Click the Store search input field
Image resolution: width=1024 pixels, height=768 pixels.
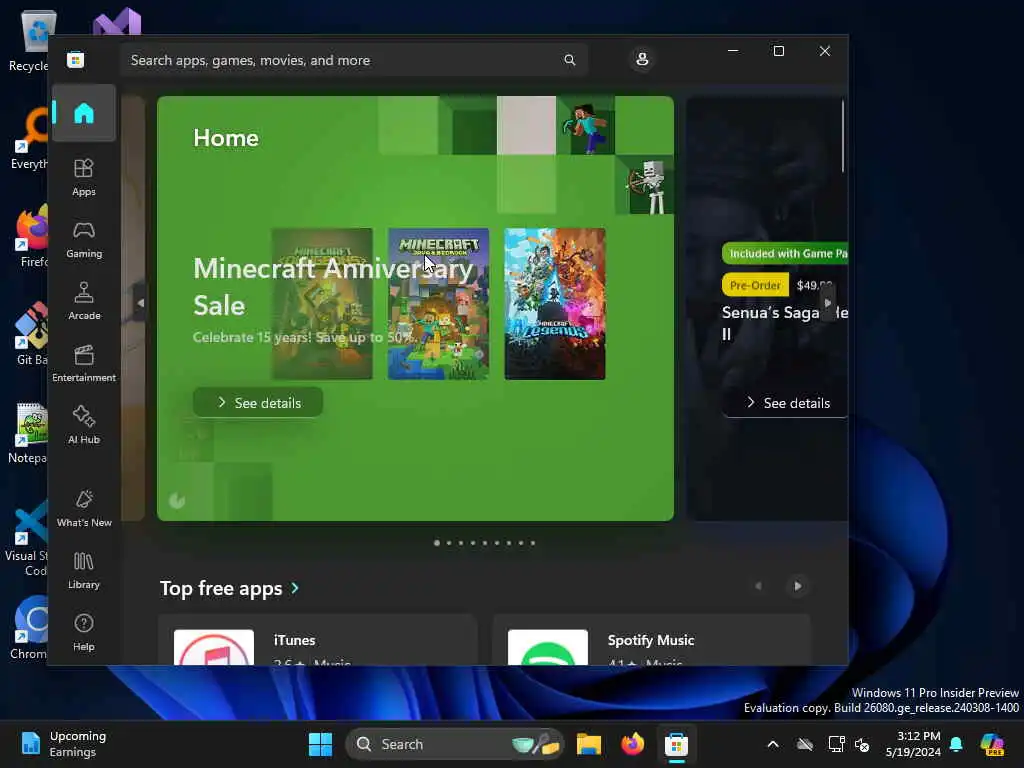tap(354, 60)
